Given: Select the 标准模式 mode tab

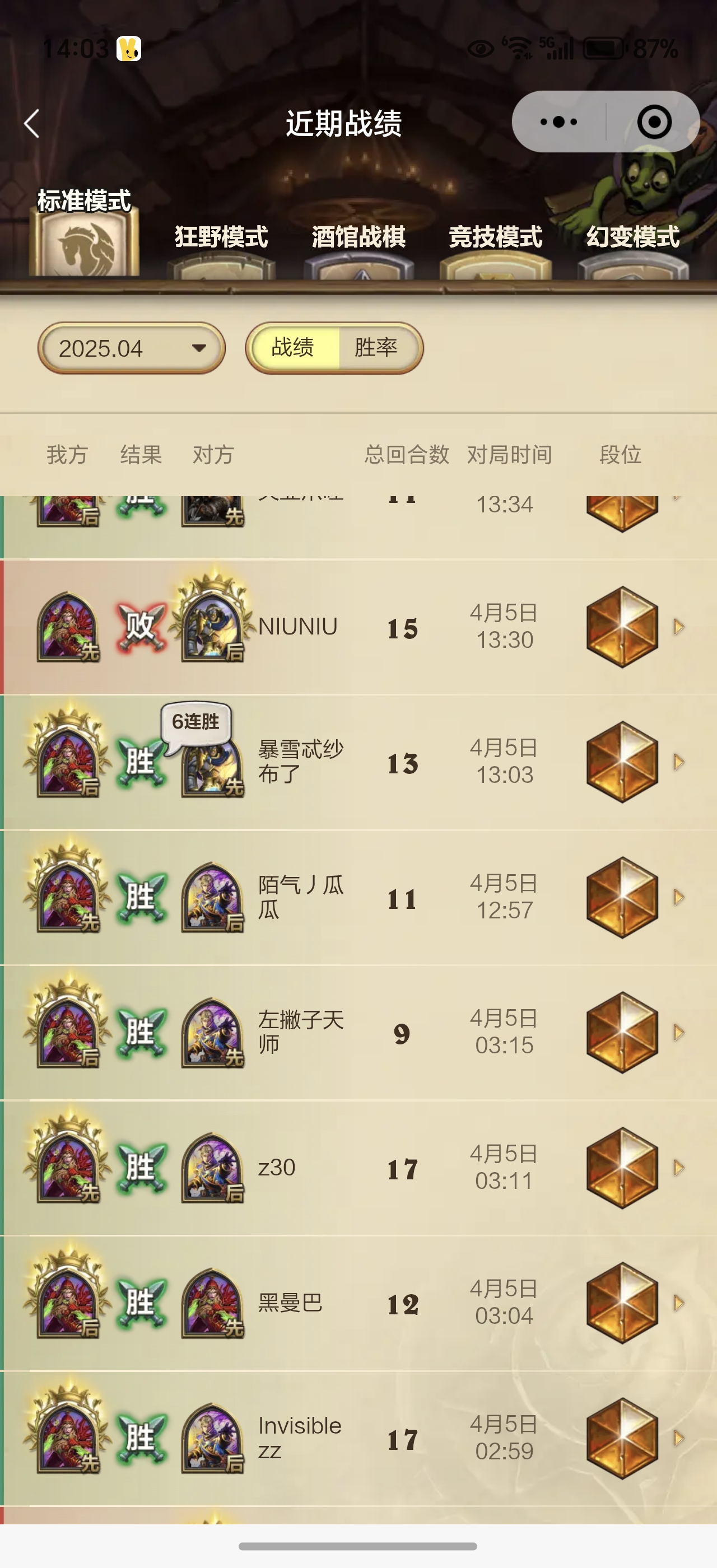Looking at the screenshot, I should coord(84,232).
